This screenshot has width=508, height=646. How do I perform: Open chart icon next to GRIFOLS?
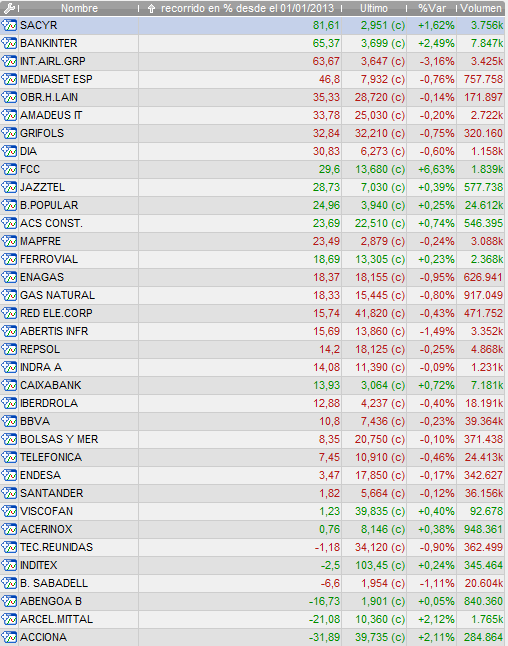[x=9, y=133]
